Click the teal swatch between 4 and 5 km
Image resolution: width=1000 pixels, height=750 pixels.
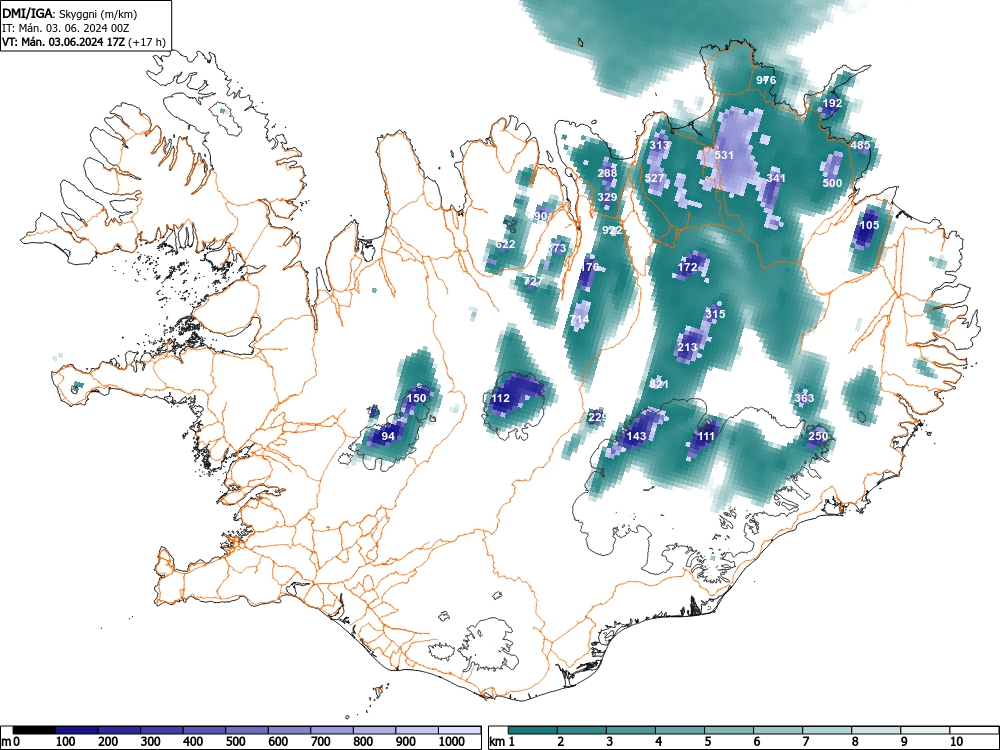[x=680, y=730]
